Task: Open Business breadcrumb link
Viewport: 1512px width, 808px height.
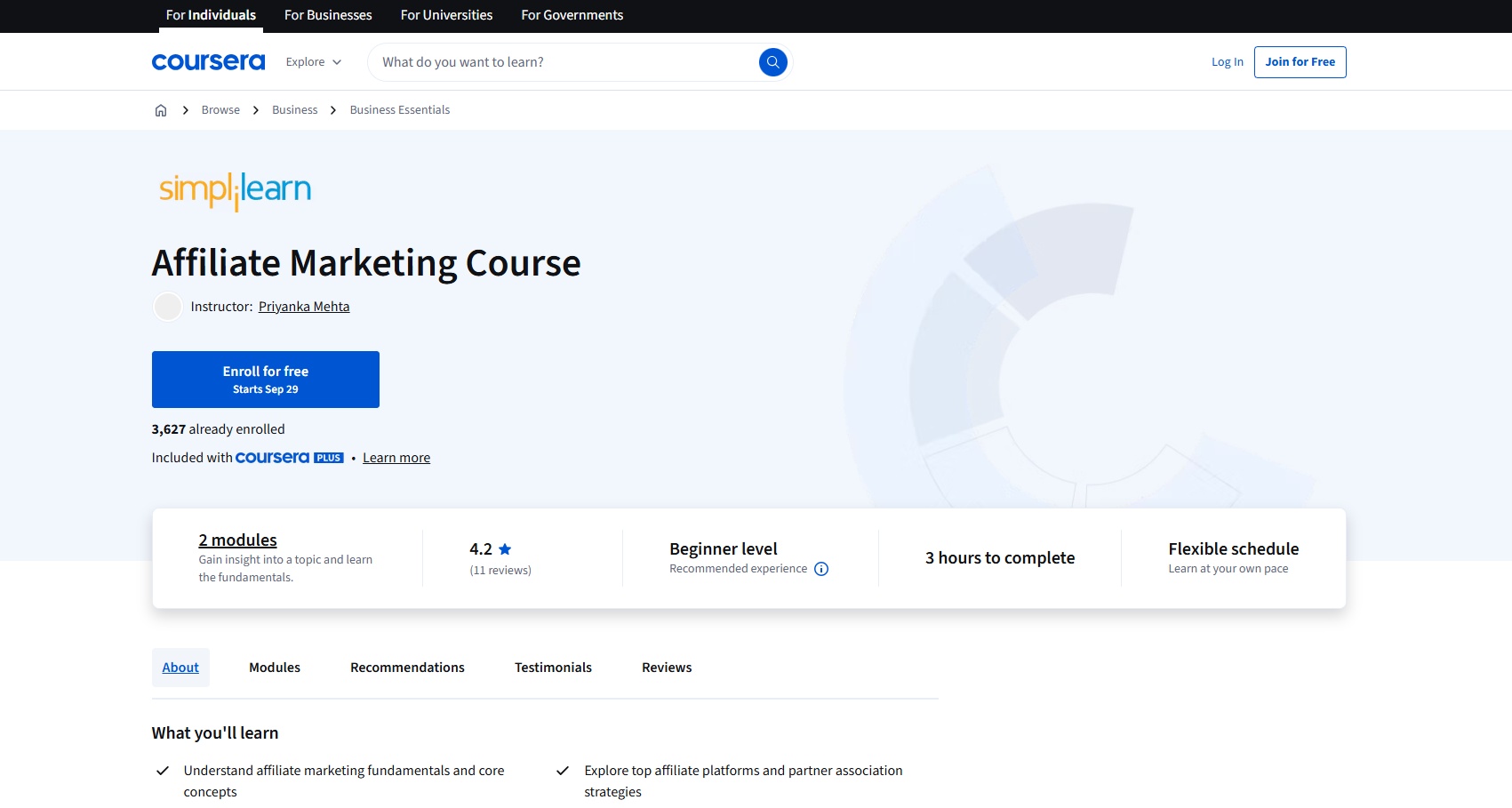Action: [295, 110]
